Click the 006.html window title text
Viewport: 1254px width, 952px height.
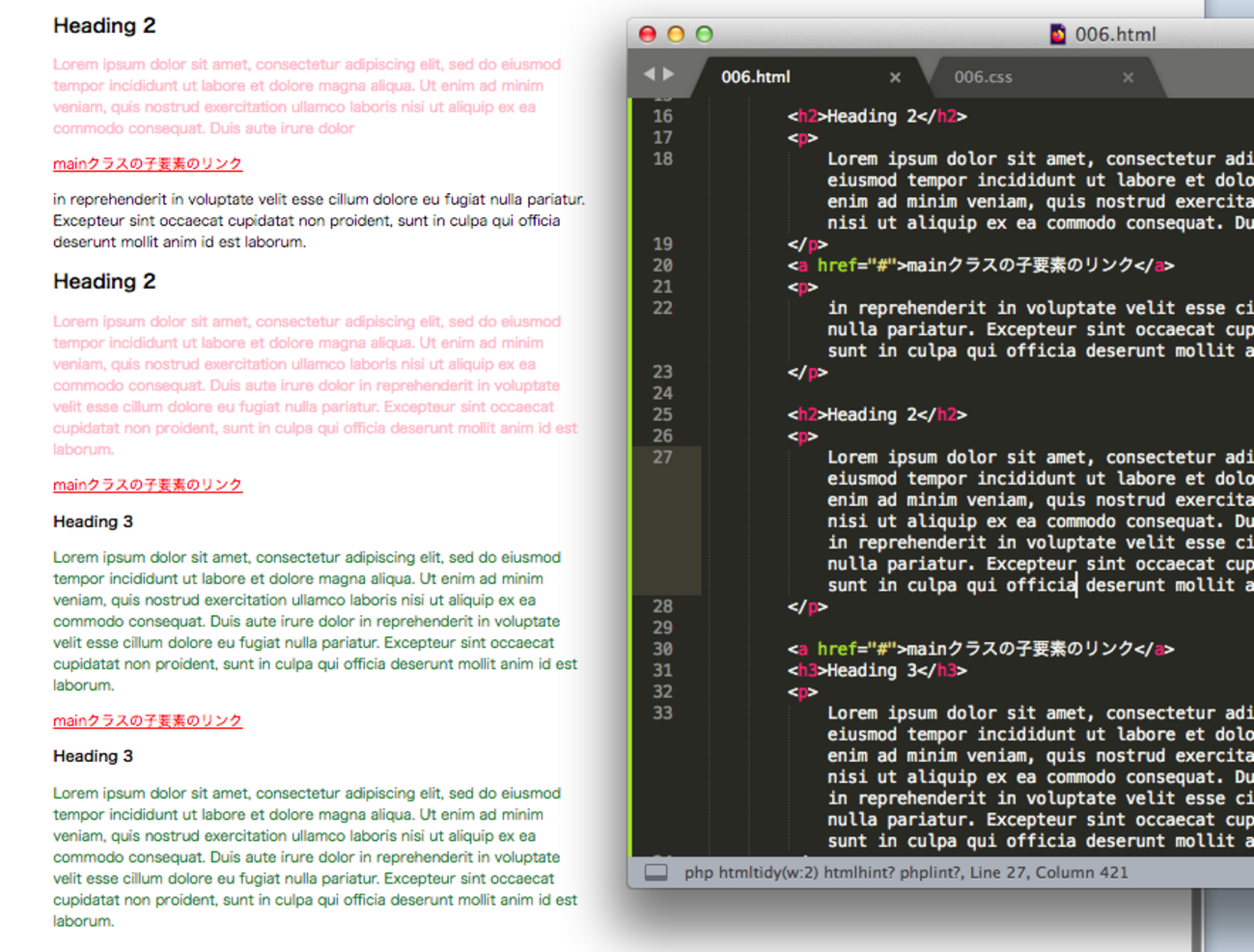(1115, 35)
